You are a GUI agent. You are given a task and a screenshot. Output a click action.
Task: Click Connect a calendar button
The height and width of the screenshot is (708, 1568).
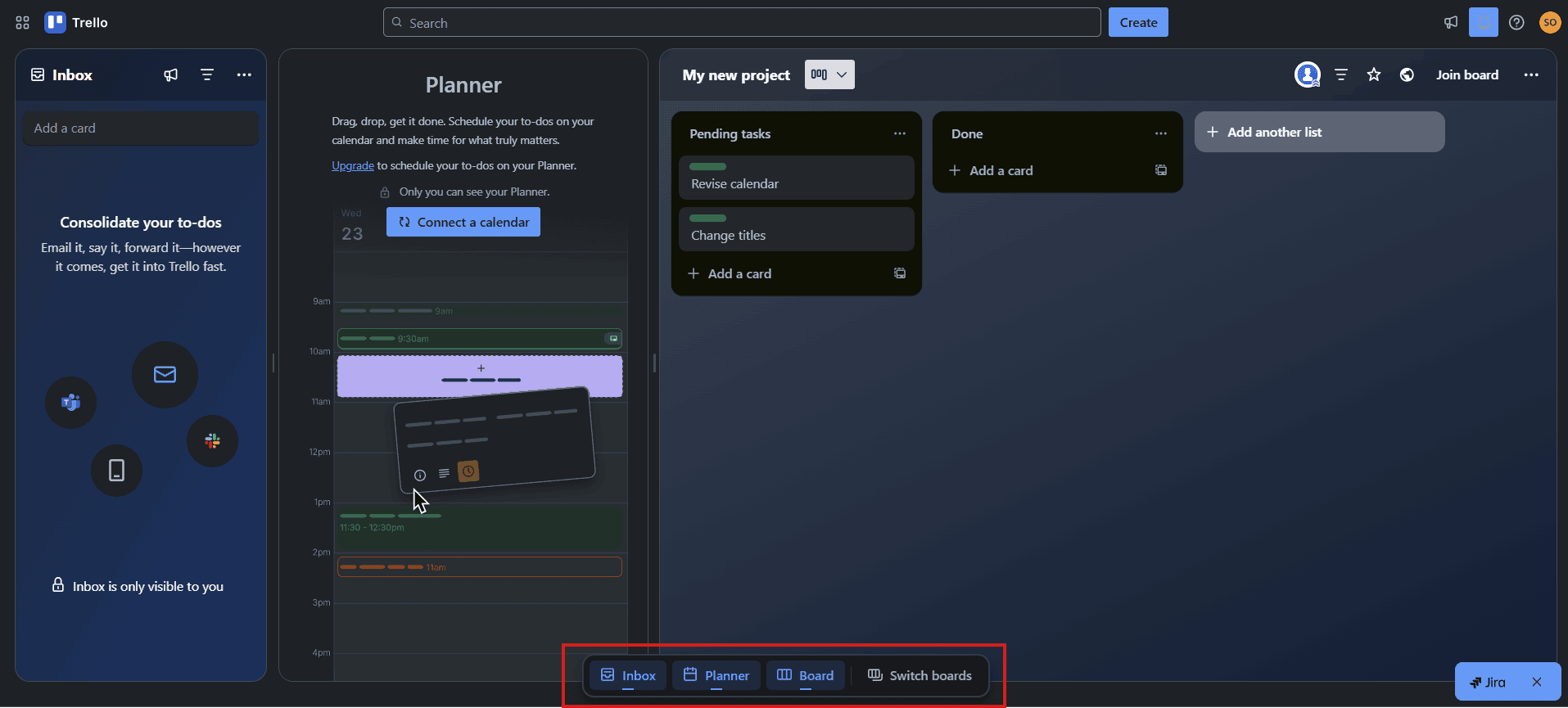point(463,222)
